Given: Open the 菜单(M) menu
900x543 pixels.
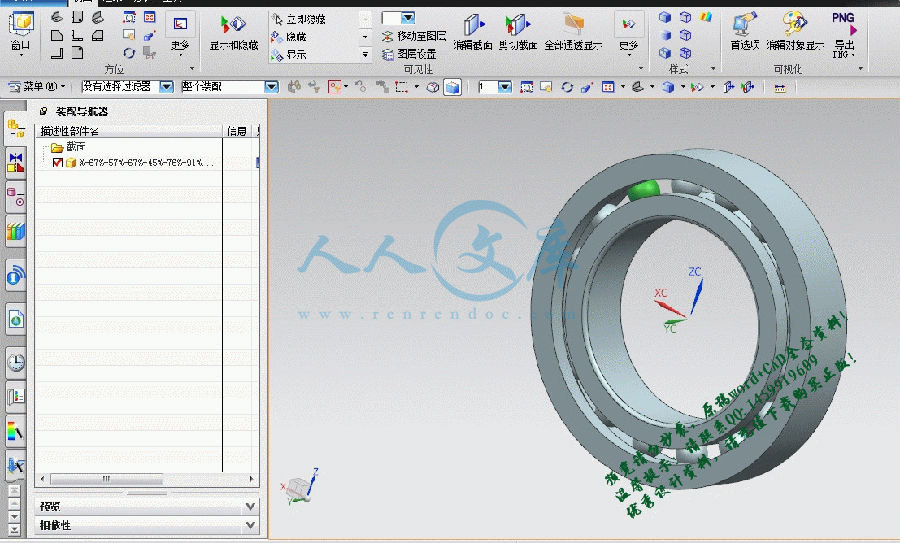Looking at the screenshot, I should point(37,87).
